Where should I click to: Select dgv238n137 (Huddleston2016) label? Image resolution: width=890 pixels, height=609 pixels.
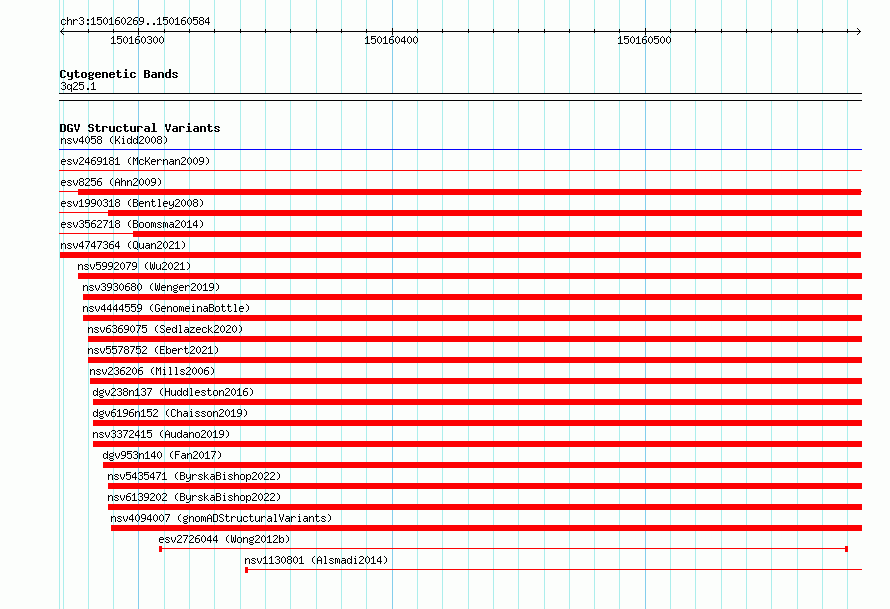pyautogui.click(x=173, y=392)
